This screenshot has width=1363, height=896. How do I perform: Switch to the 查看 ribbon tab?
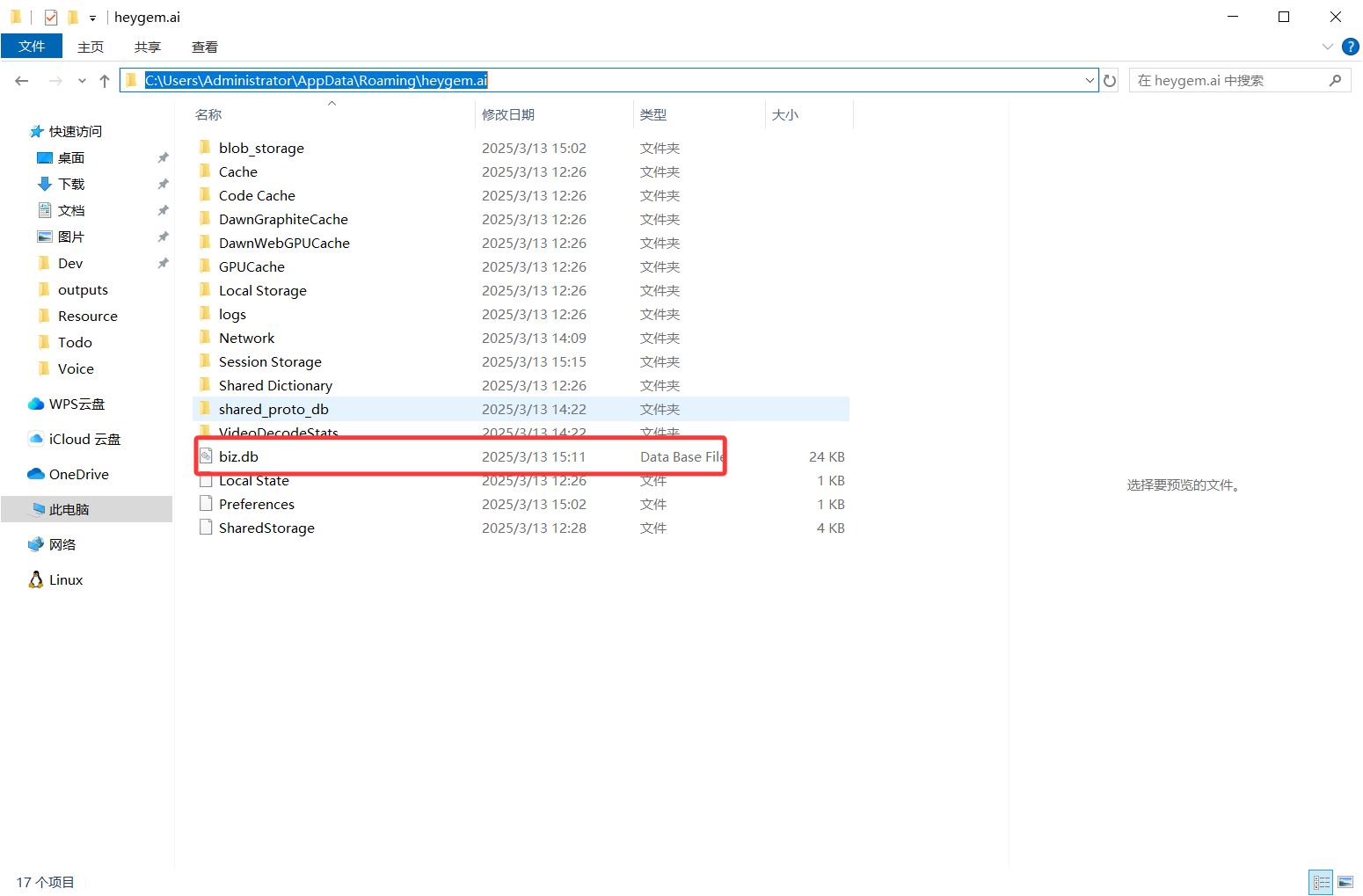205,47
